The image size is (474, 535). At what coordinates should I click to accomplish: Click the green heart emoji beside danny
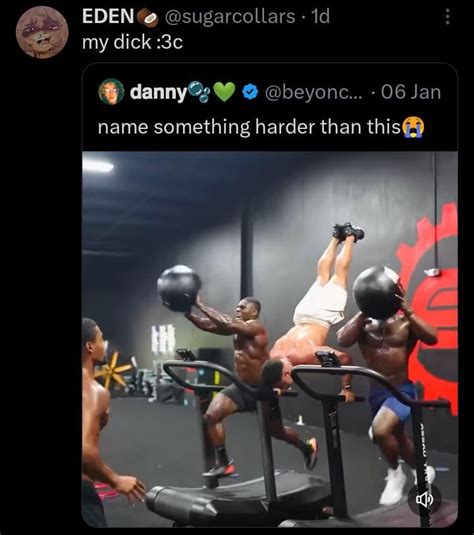pyautogui.click(x=224, y=92)
